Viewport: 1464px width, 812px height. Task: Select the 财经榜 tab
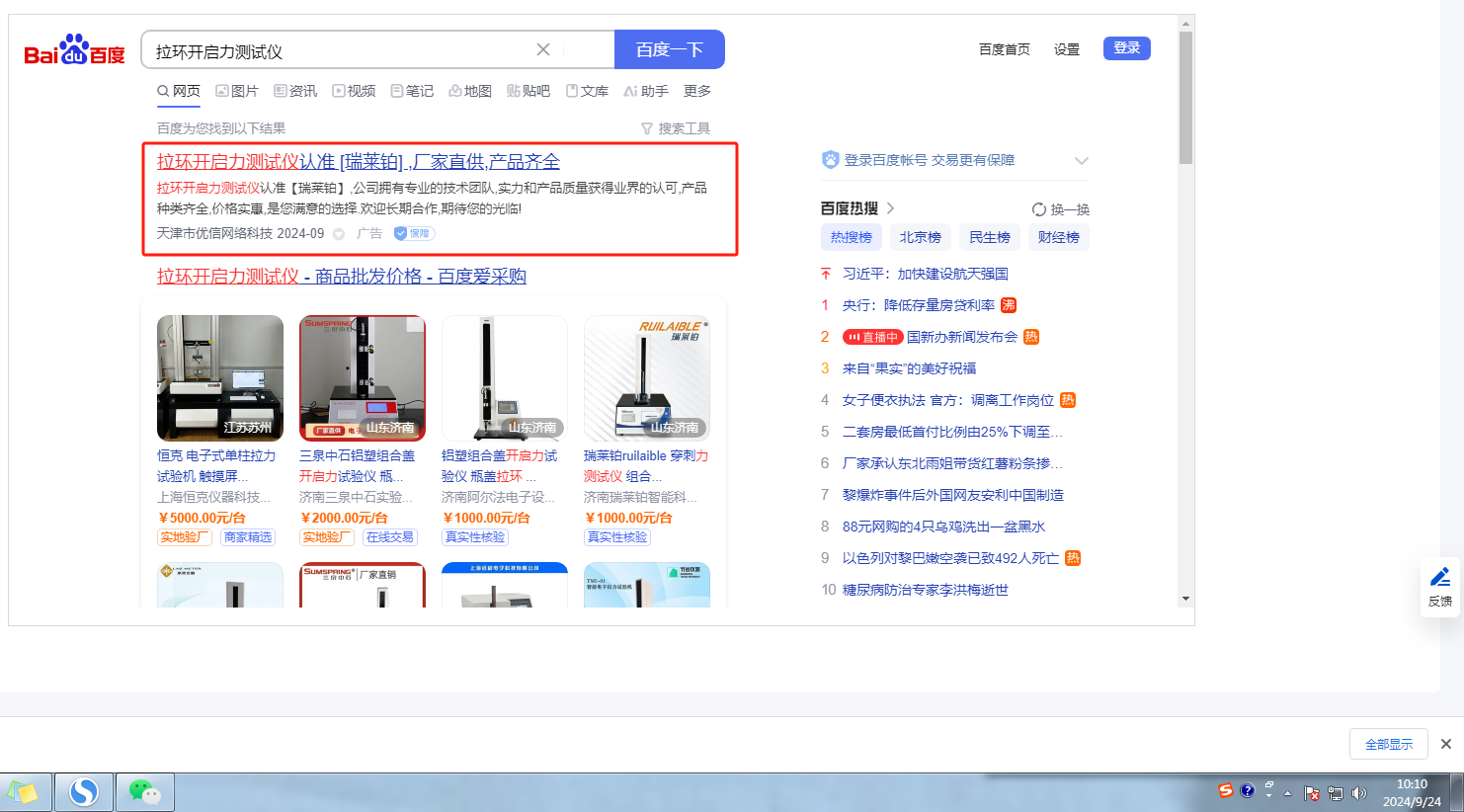1059,237
